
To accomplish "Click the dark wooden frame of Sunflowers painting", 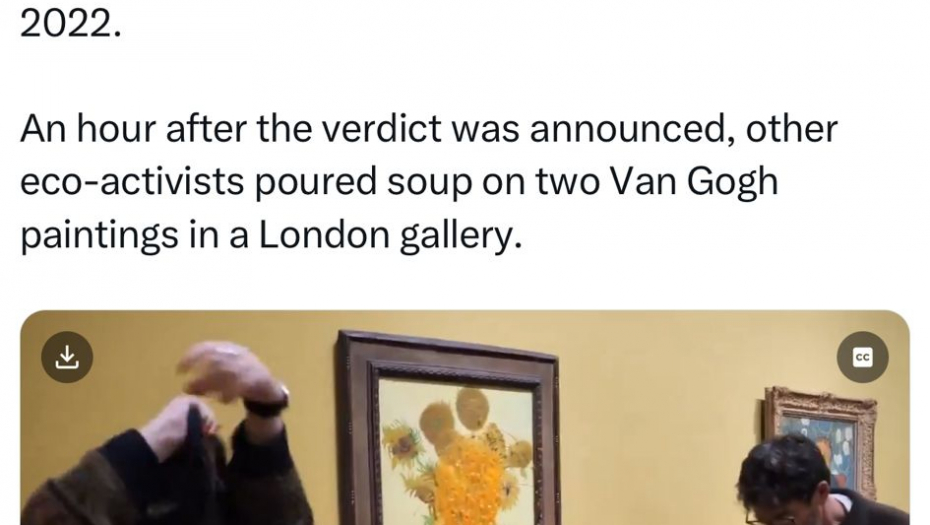I will [x=358, y=427].
